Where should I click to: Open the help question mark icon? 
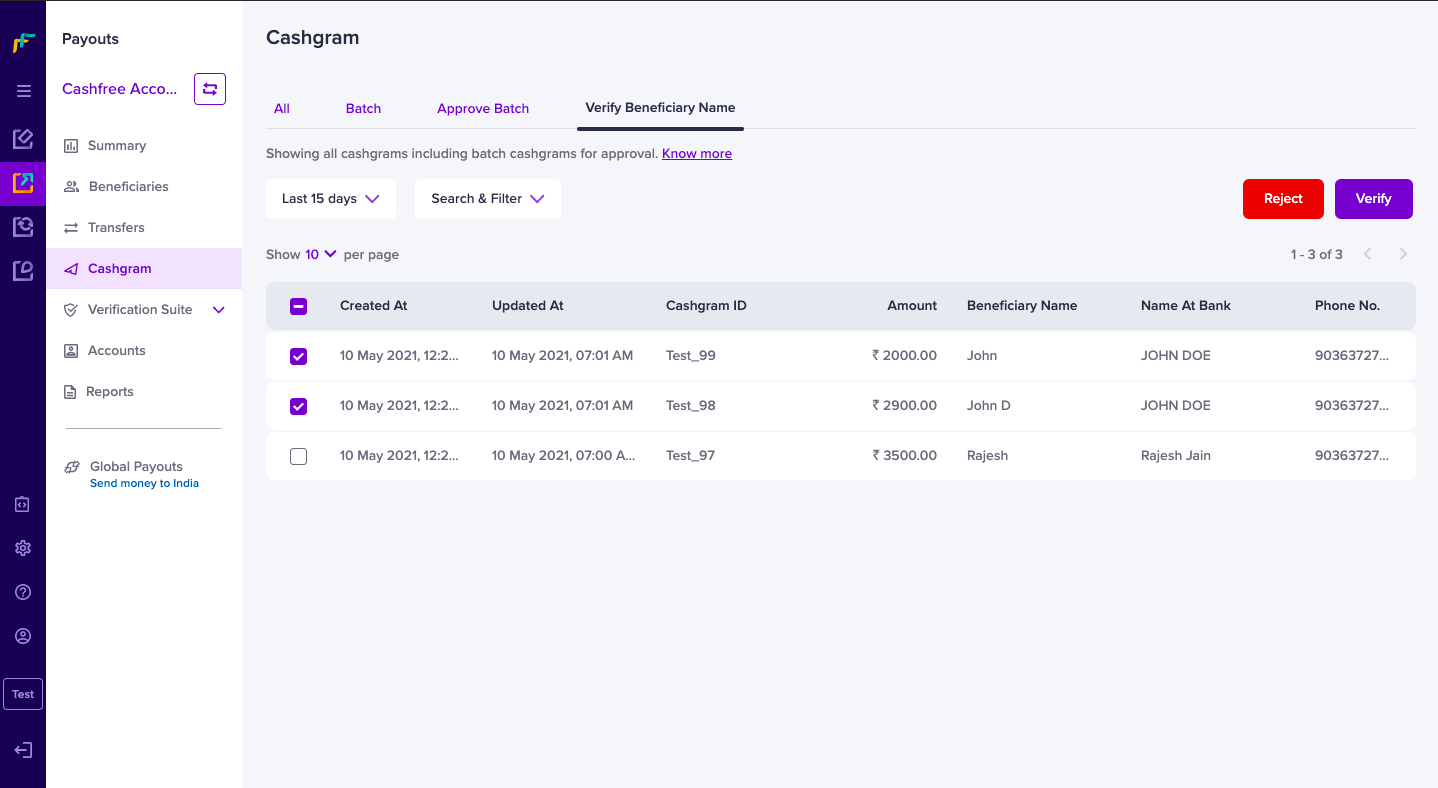click(23, 592)
